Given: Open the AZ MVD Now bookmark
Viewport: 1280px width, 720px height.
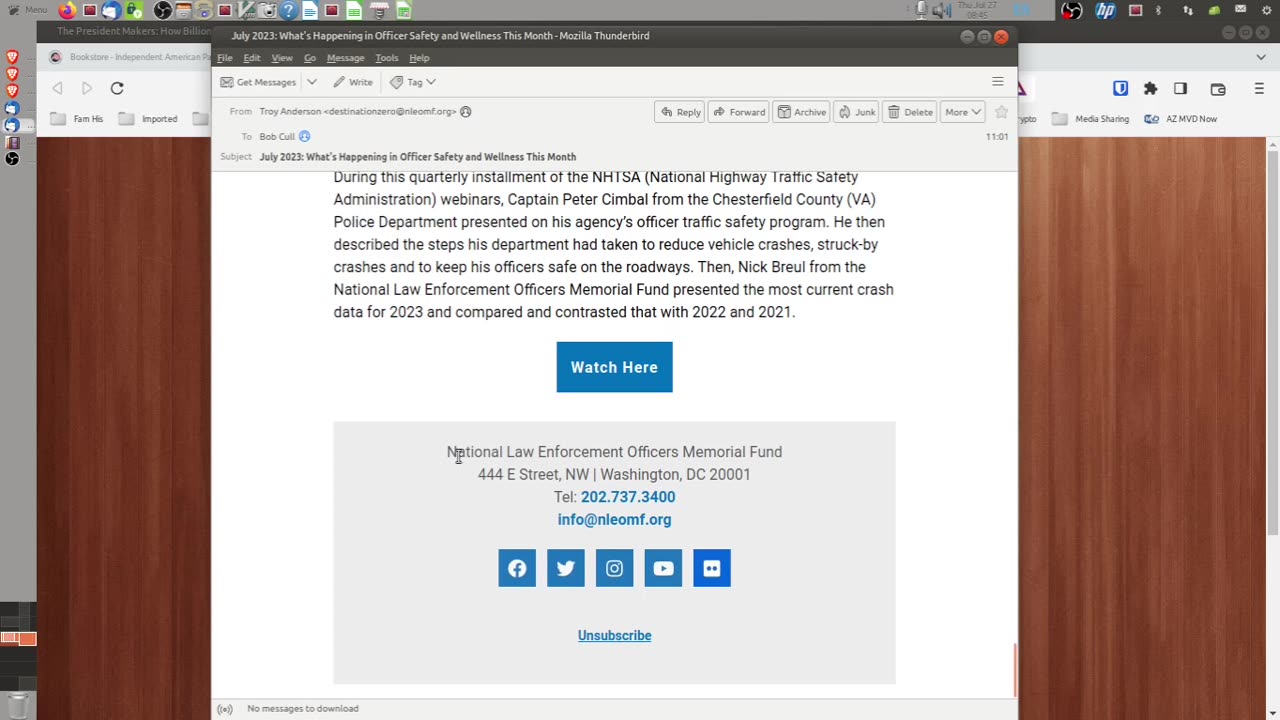Looking at the screenshot, I should (1180, 119).
